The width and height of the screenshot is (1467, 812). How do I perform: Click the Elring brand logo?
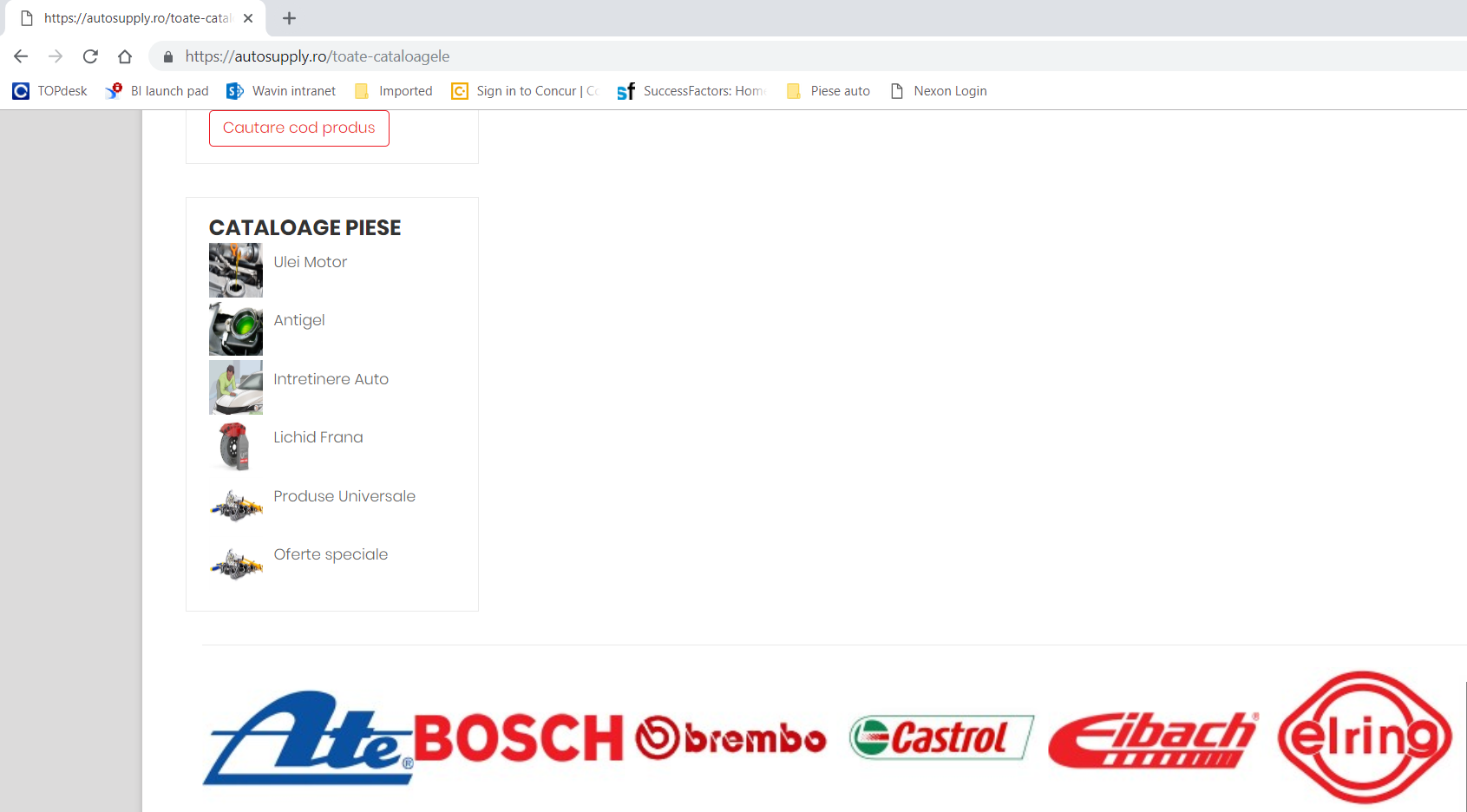pyautogui.click(x=1365, y=737)
